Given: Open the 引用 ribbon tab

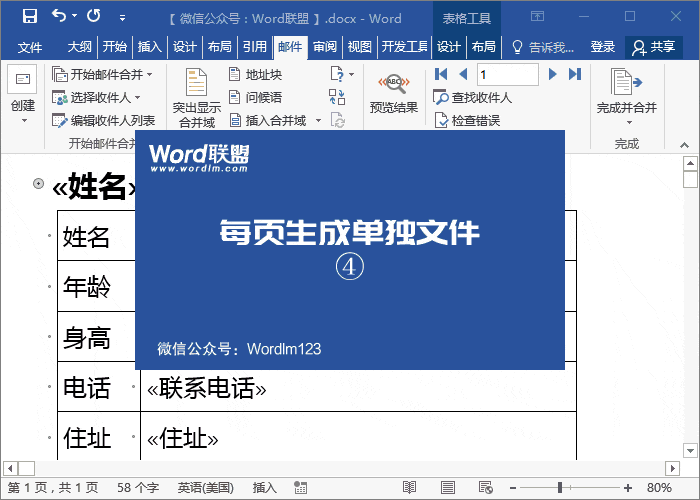Looking at the screenshot, I should tap(255, 46).
